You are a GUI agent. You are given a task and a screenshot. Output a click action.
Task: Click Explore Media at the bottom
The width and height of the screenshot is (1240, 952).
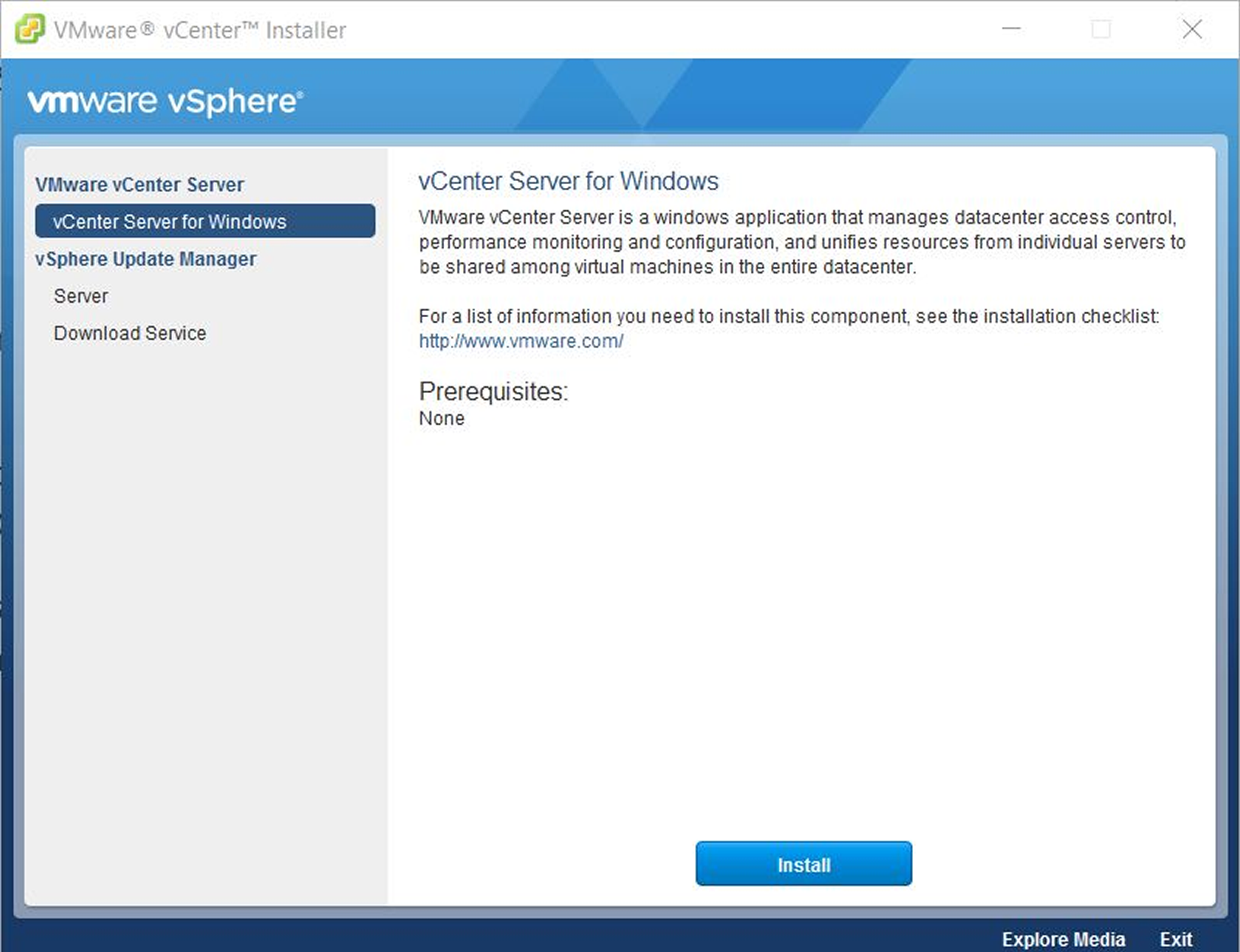(1063, 939)
